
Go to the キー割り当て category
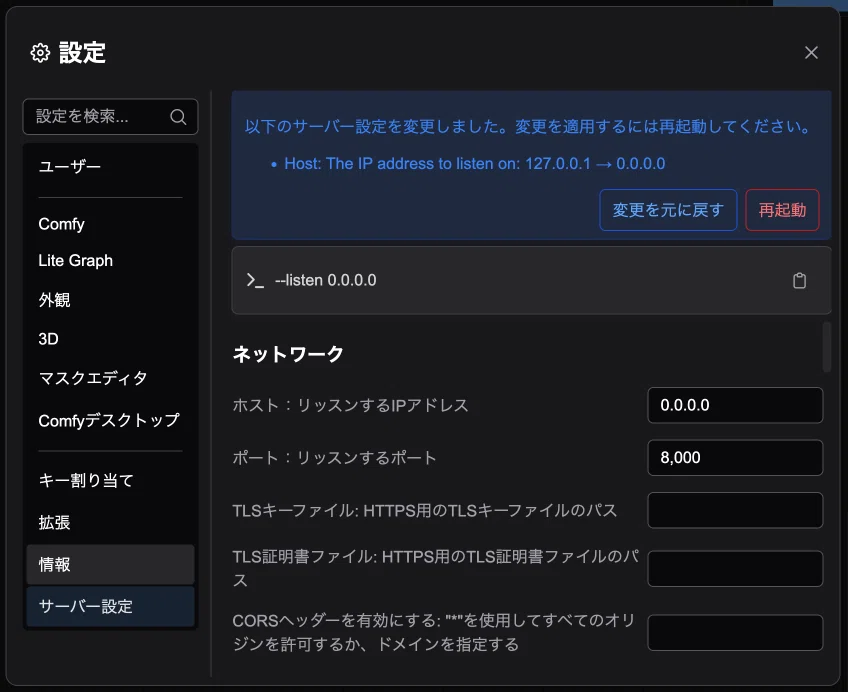pos(110,480)
